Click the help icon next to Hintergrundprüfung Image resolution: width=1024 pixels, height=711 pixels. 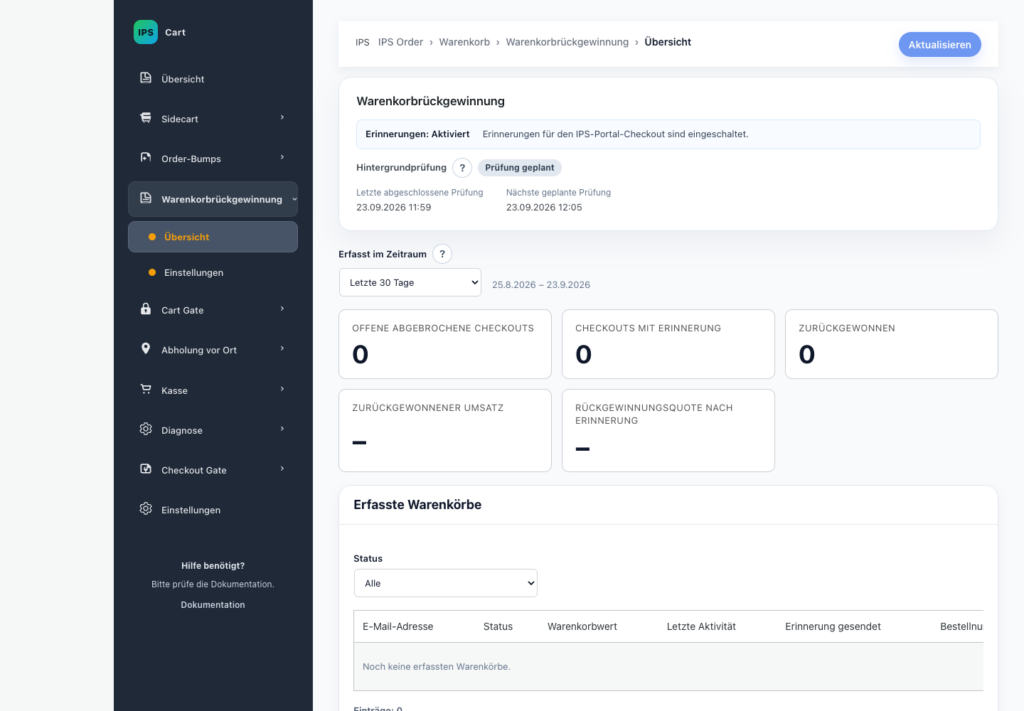(462, 168)
